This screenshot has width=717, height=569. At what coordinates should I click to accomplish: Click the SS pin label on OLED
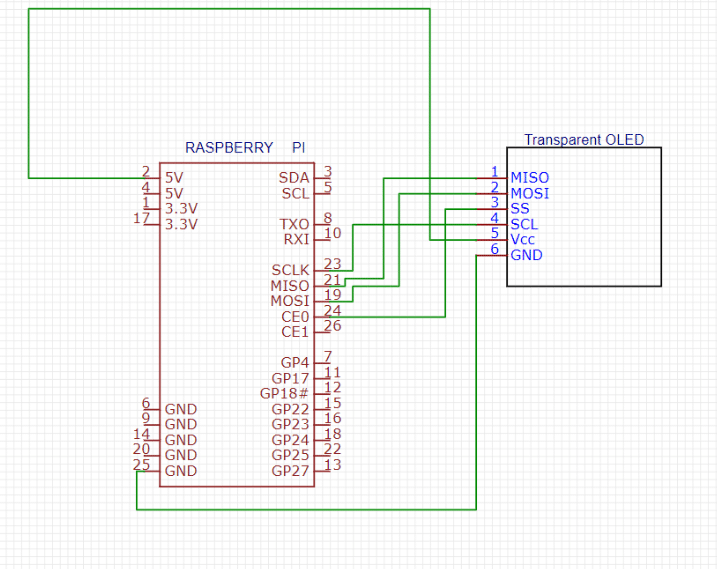519,209
